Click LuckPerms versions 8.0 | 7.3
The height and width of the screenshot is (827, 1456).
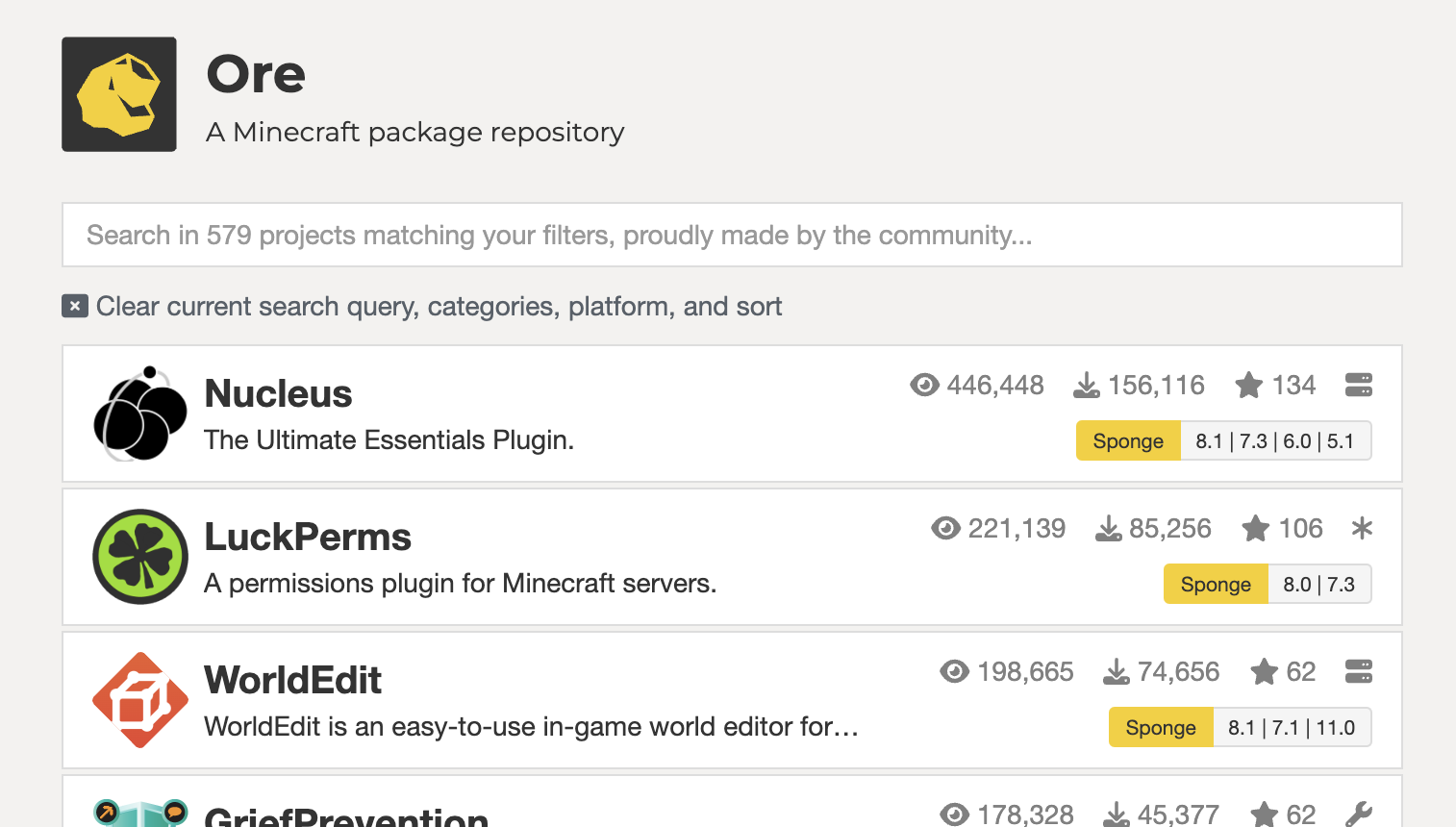(1319, 585)
